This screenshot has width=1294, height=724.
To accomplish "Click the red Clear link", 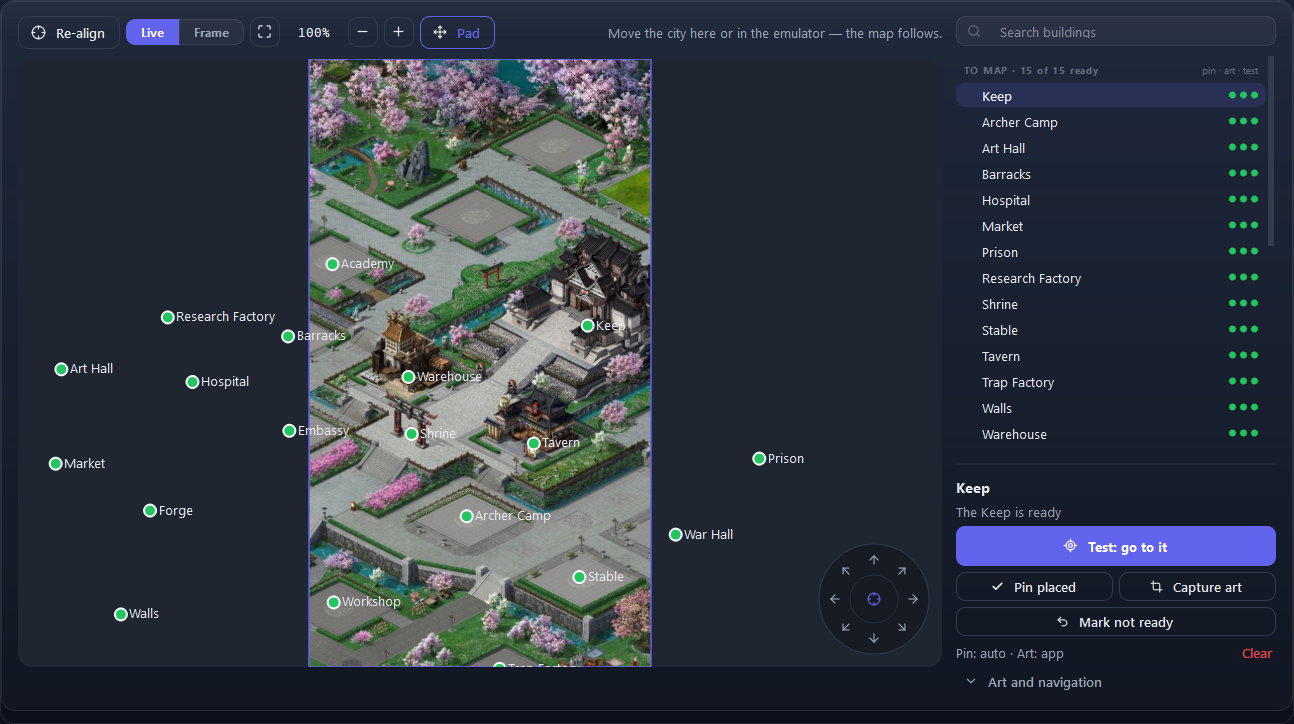I will pyautogui.click(x=1257, y=654).
